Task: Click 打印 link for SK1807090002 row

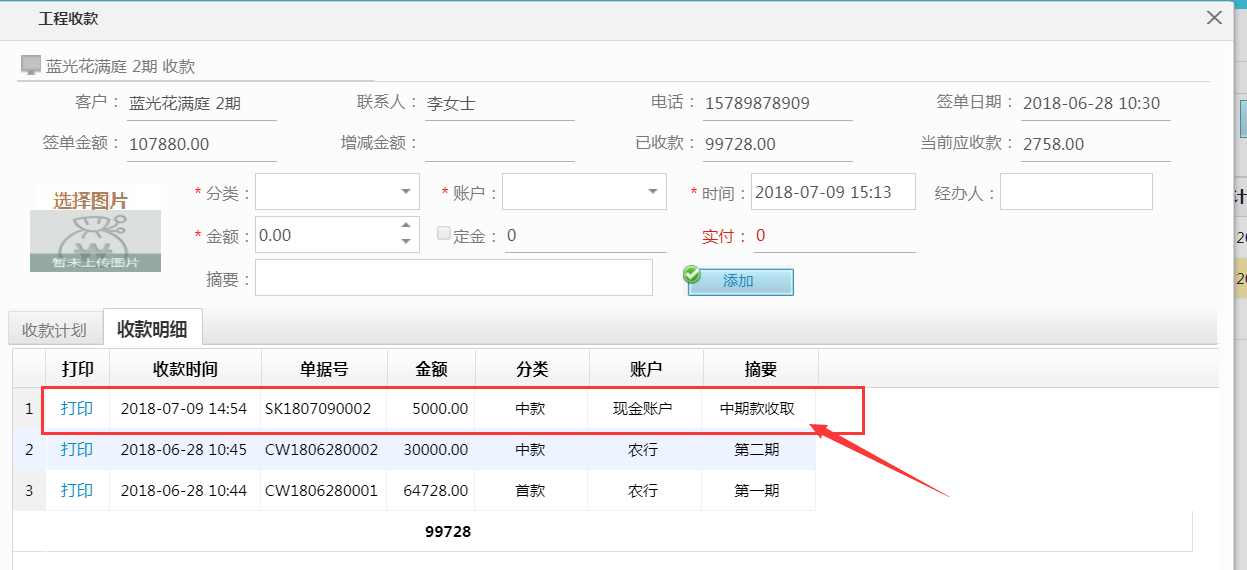Action: 77,408
